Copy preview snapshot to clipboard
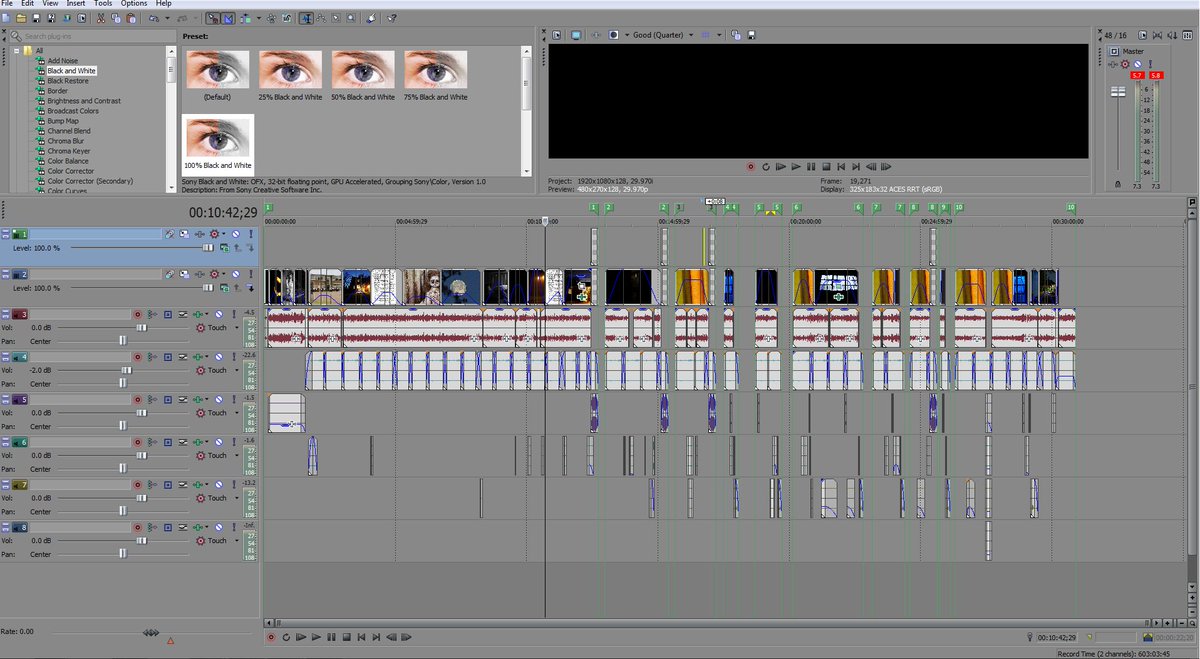 click(735, 35)
